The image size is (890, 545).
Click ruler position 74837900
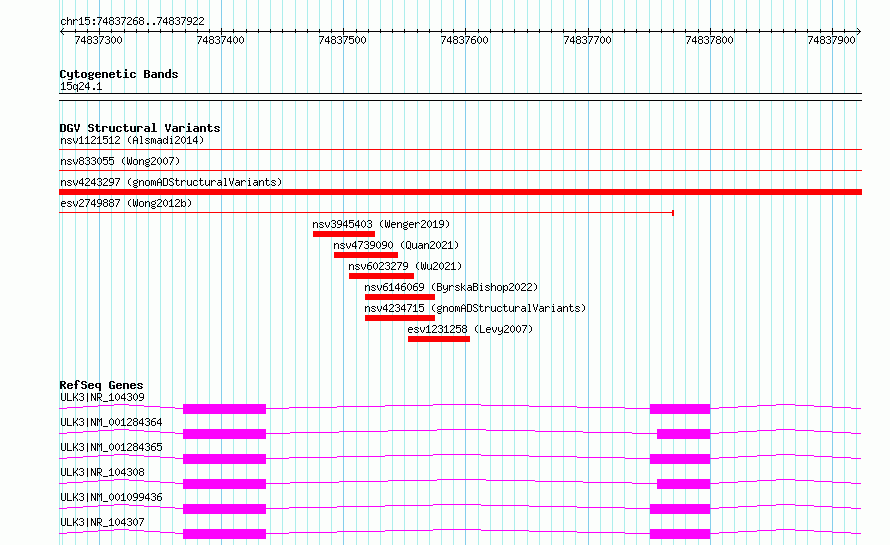pos(832,40)
